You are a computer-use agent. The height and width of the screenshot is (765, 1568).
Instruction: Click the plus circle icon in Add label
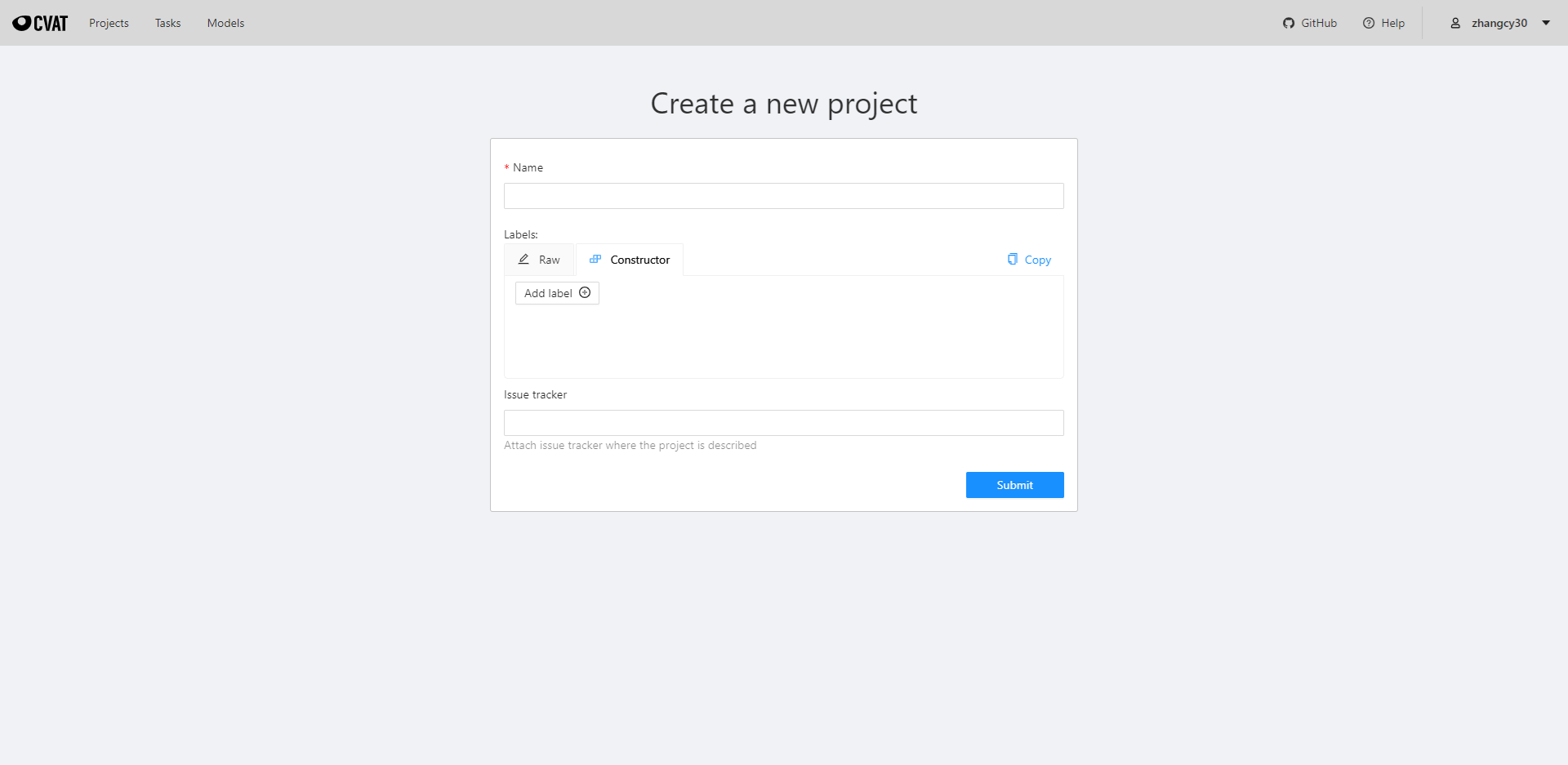click(x=585, y=293)
